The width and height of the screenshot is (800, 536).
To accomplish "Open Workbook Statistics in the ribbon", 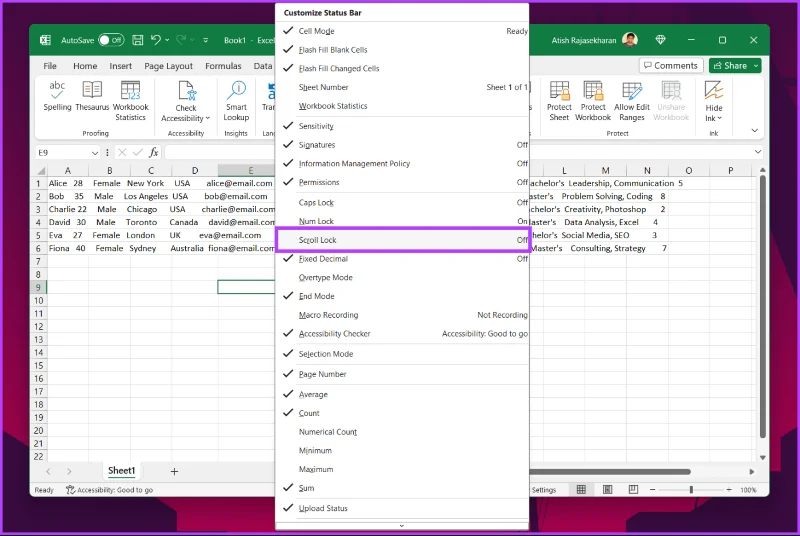I will [x=131, y=100].
